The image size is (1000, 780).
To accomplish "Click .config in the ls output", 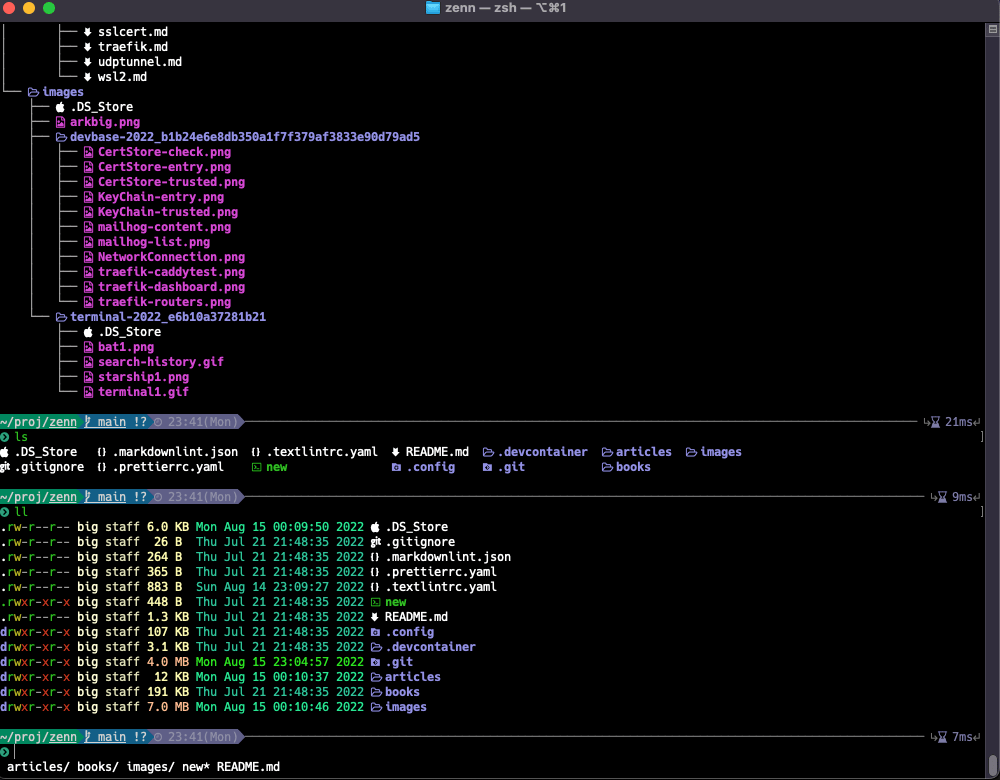I will [431, 467].
